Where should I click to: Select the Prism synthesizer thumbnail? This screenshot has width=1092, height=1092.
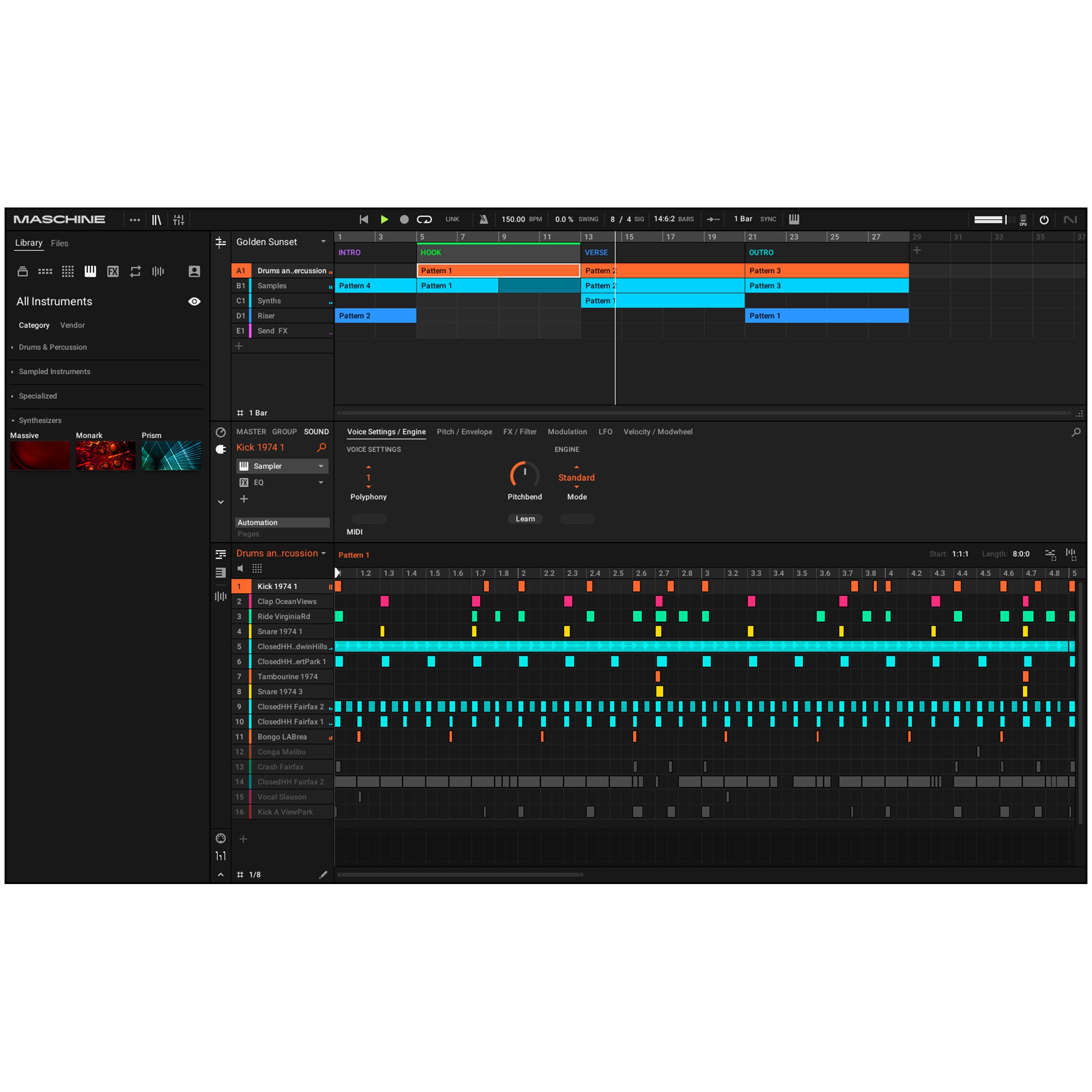pos(171,455)
